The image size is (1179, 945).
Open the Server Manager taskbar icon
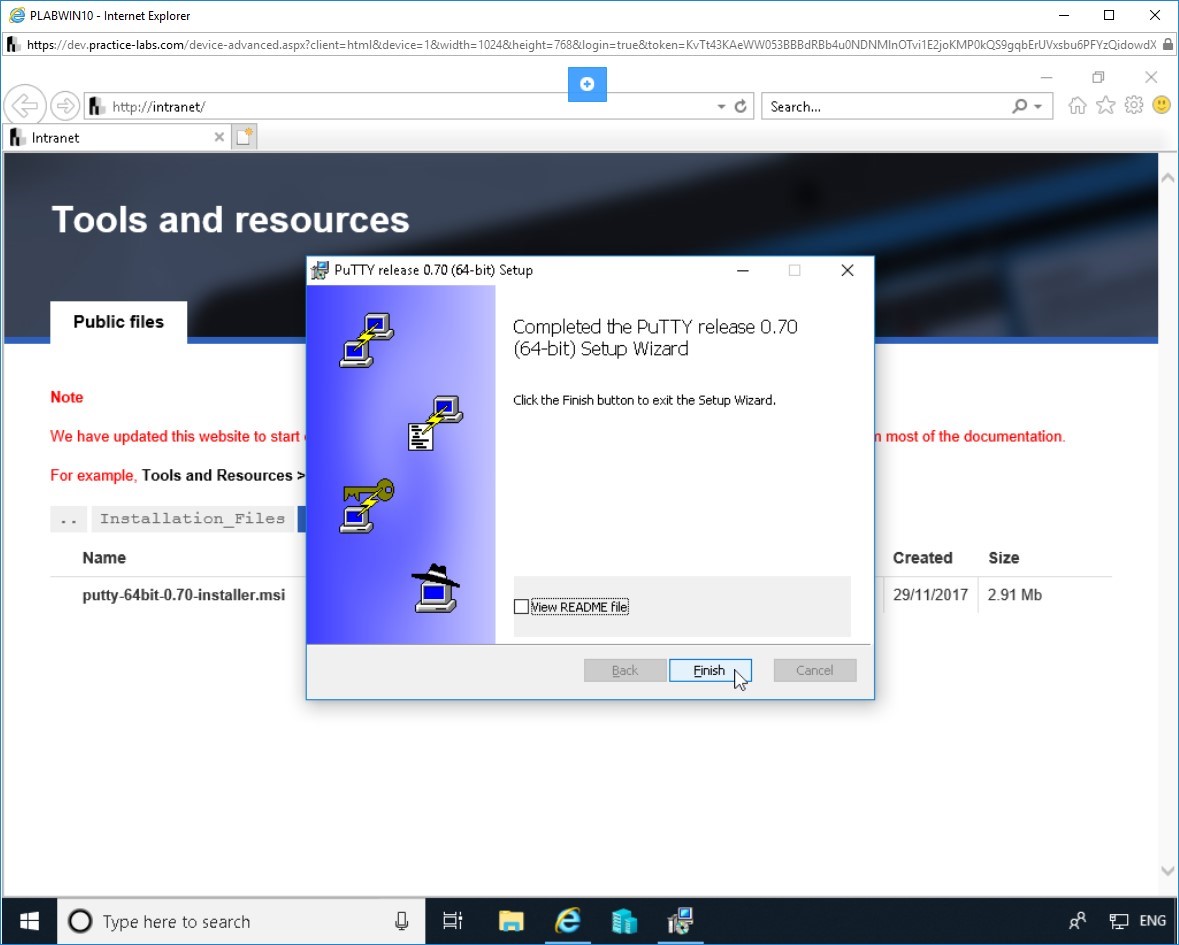624,921
